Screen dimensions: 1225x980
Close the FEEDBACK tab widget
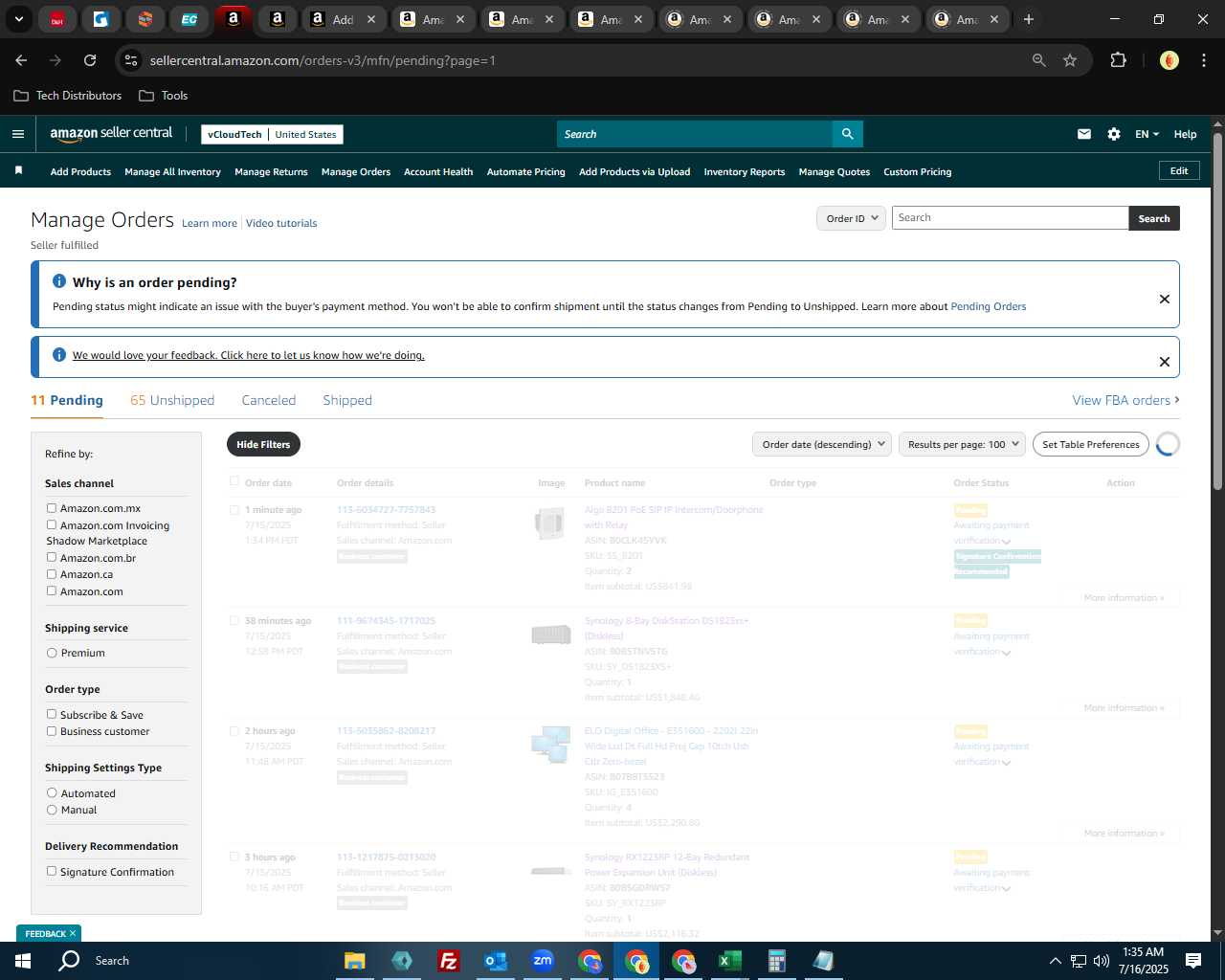[x=73, y=934]
